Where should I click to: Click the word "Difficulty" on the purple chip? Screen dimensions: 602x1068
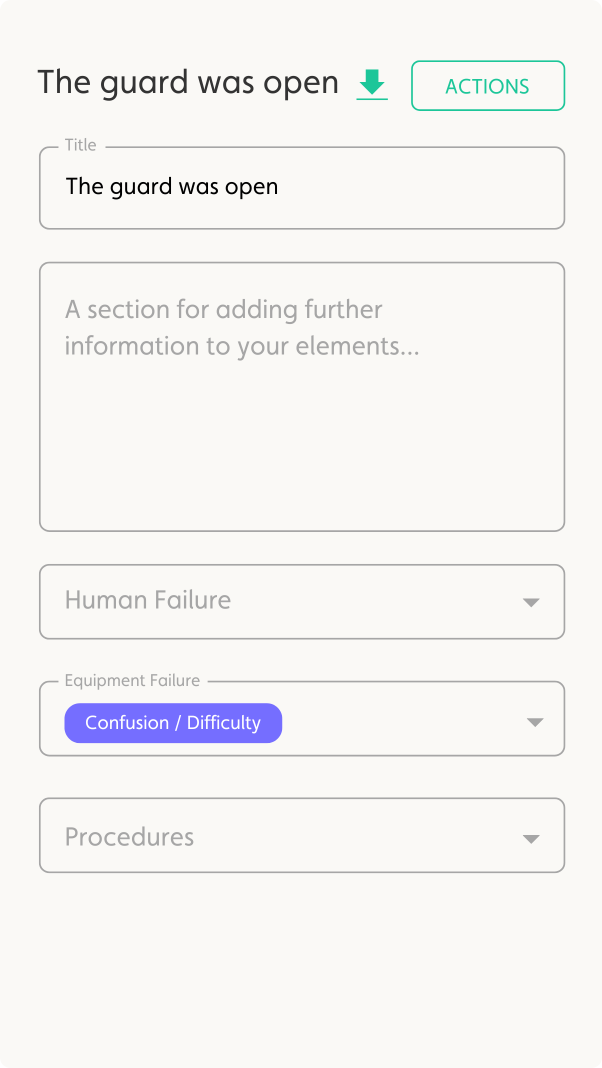223,723
